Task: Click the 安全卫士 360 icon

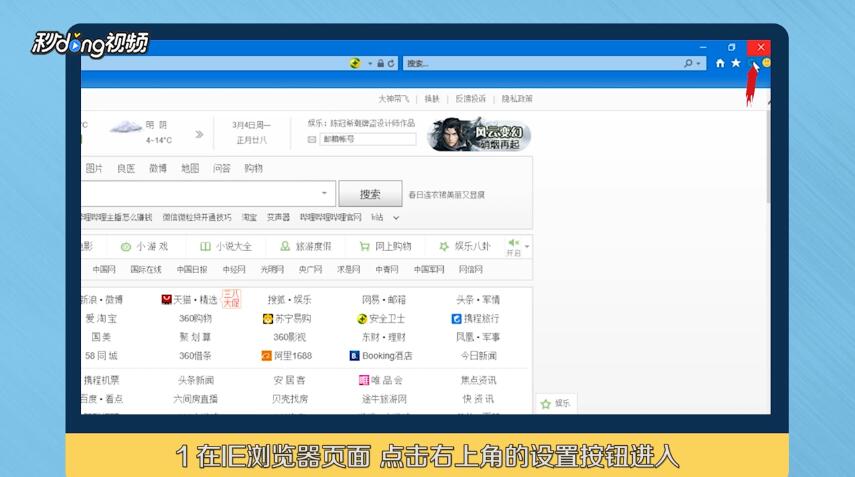Action: [362, 318]
